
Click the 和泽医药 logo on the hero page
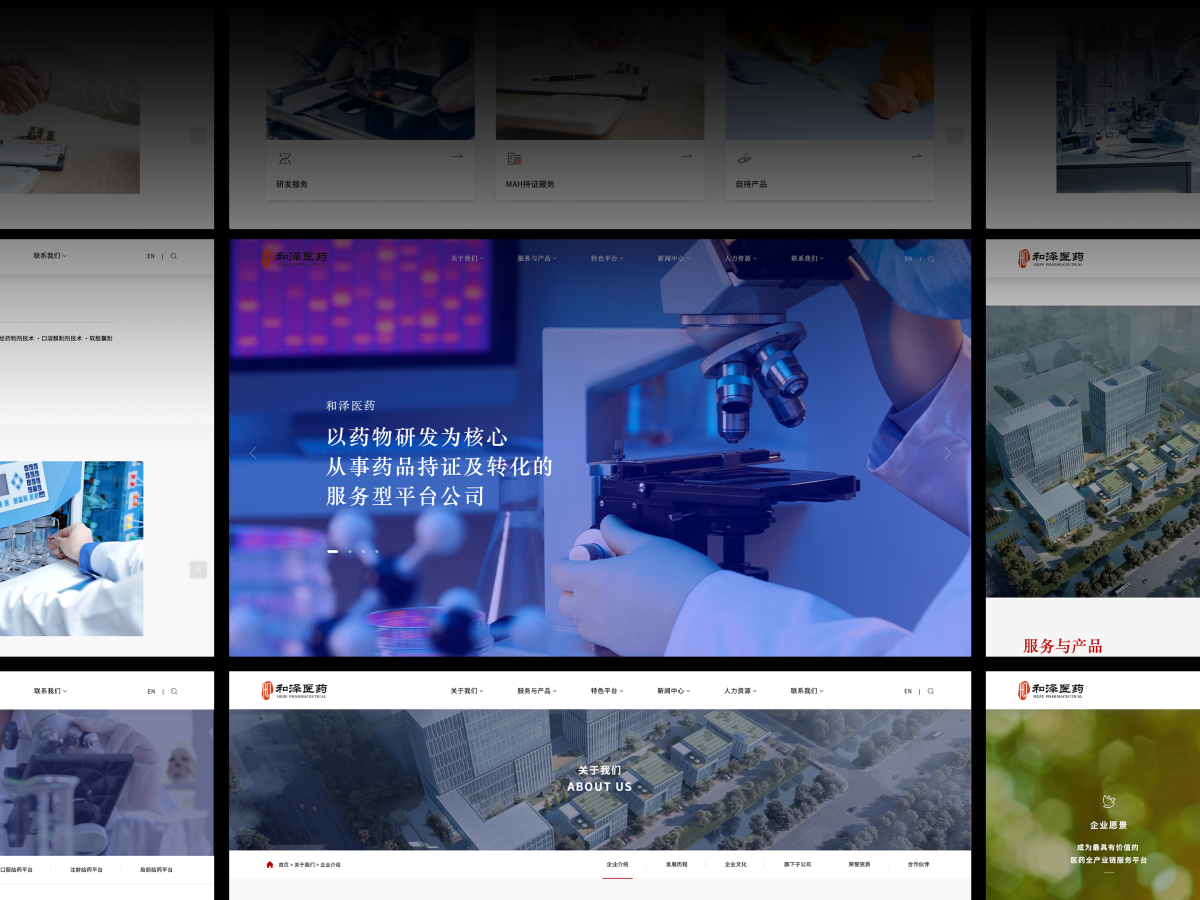coord(294,258)
